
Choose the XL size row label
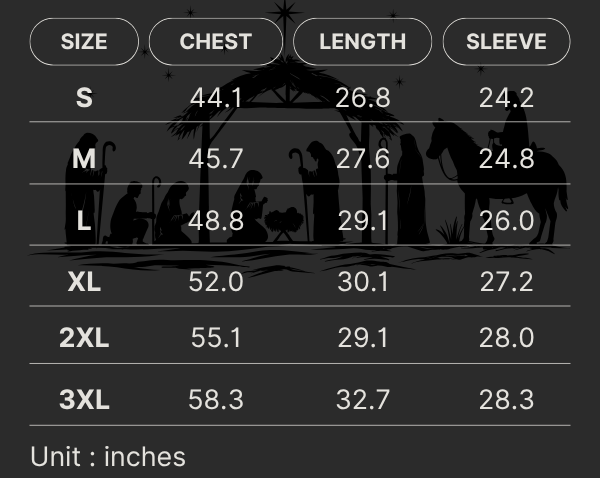click(x=84, y=282)
